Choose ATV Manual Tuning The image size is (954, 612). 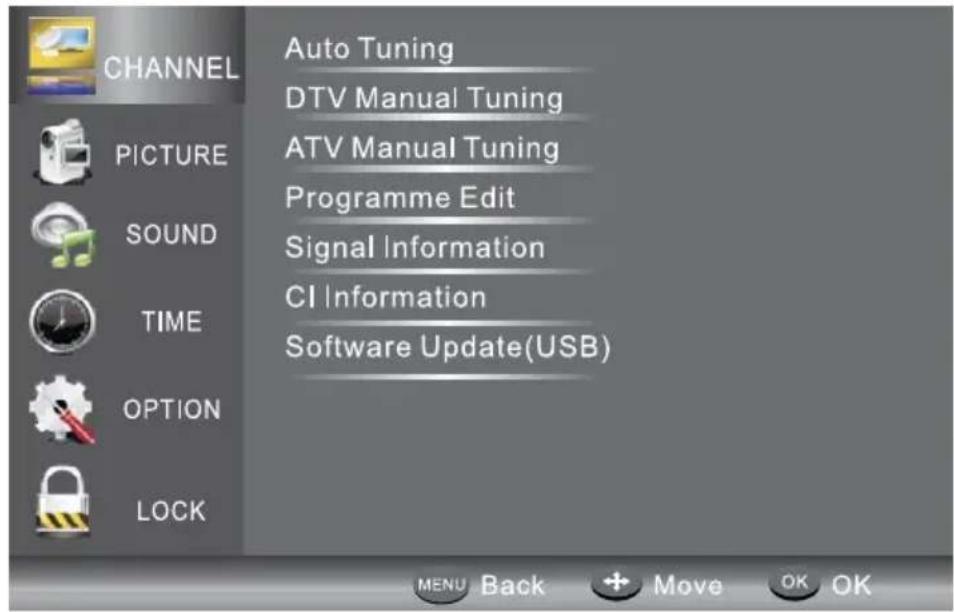[422, 148]
